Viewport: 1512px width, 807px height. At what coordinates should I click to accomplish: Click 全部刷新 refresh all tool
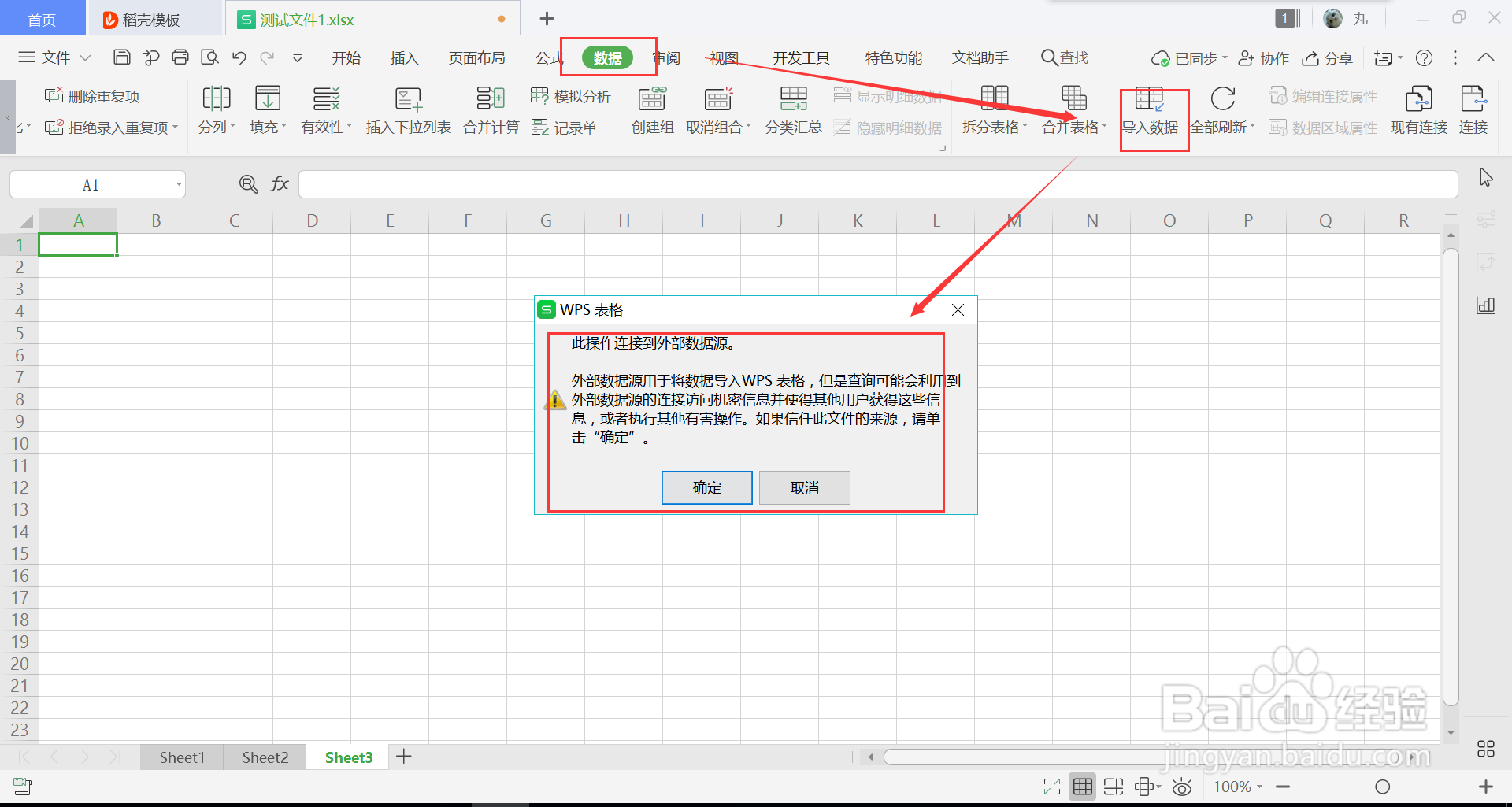[x=1222, y=110]
